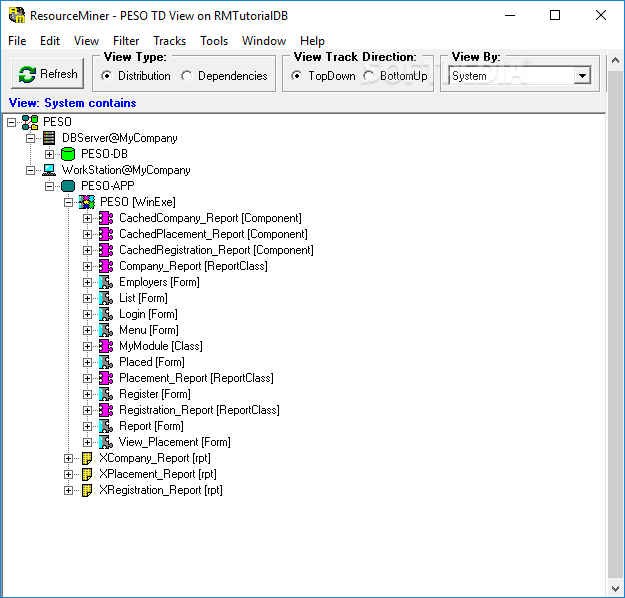
Task: Click the Placement_Report ReportClass icon
Action: (106, 378)
